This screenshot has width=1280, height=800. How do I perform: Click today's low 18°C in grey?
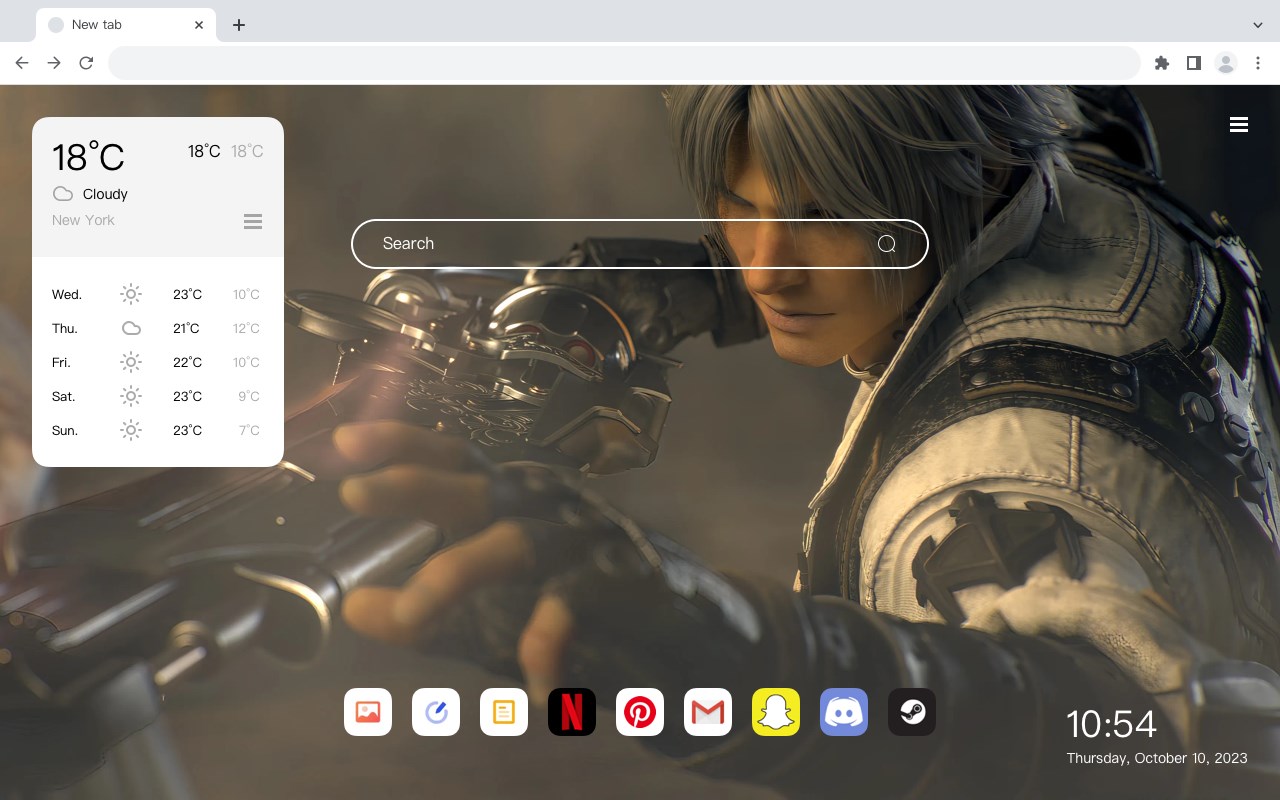pos(247,151)
